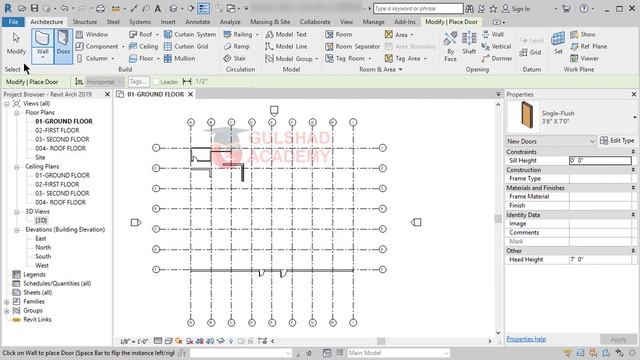Screen dimensions: 640x360
Task: Click the keyword search box
Action: pos(418,9)
